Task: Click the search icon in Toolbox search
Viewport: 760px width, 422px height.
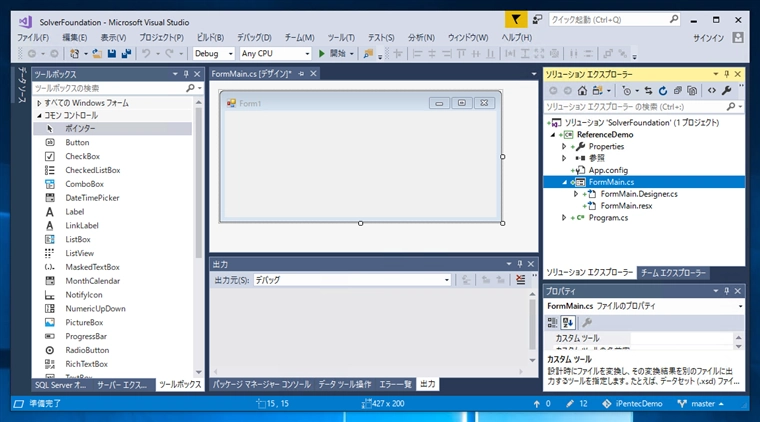Action: click(x=190, y=88)
